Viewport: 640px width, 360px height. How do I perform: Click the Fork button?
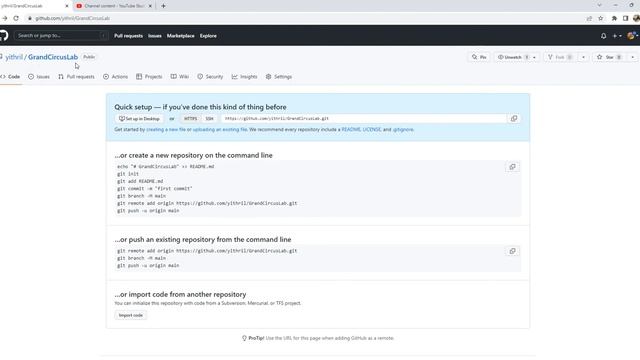(x=560, y=57)
